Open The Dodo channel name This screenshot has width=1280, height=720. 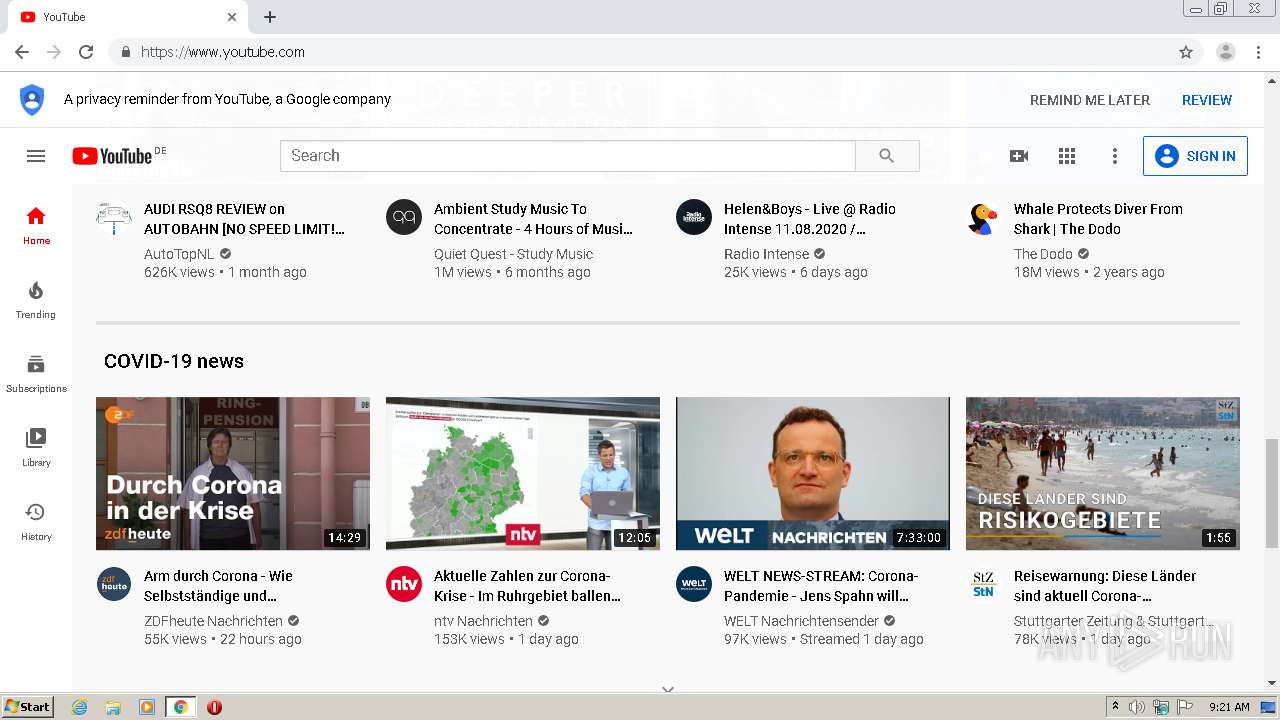(1043, 254)
